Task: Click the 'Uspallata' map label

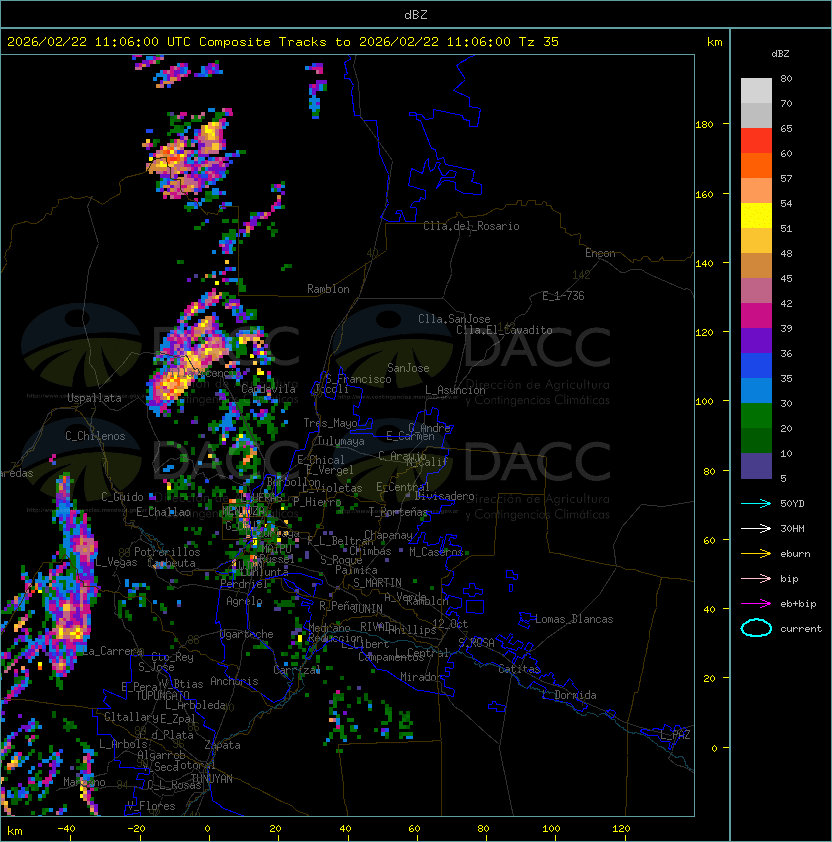Action: pyautogui.click(x=94, y=398)
